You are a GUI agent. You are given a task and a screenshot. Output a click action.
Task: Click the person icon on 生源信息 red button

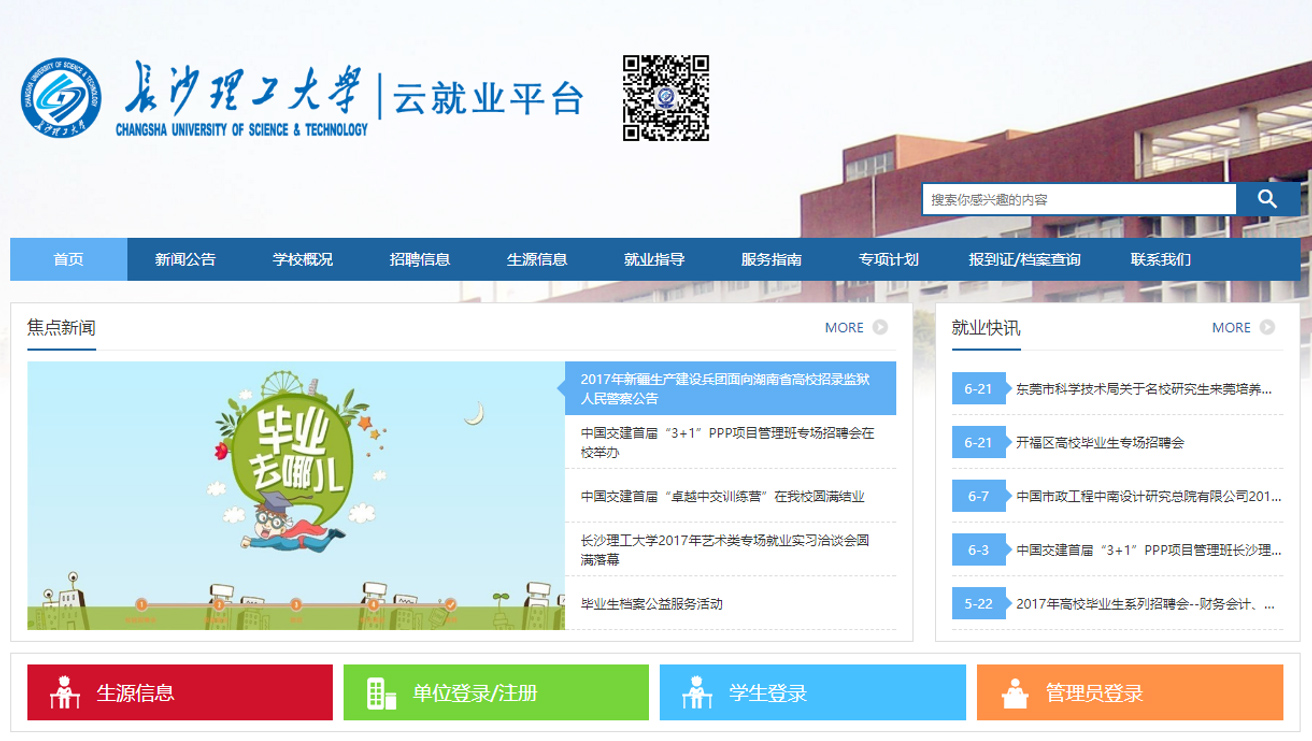click(65, 690)
